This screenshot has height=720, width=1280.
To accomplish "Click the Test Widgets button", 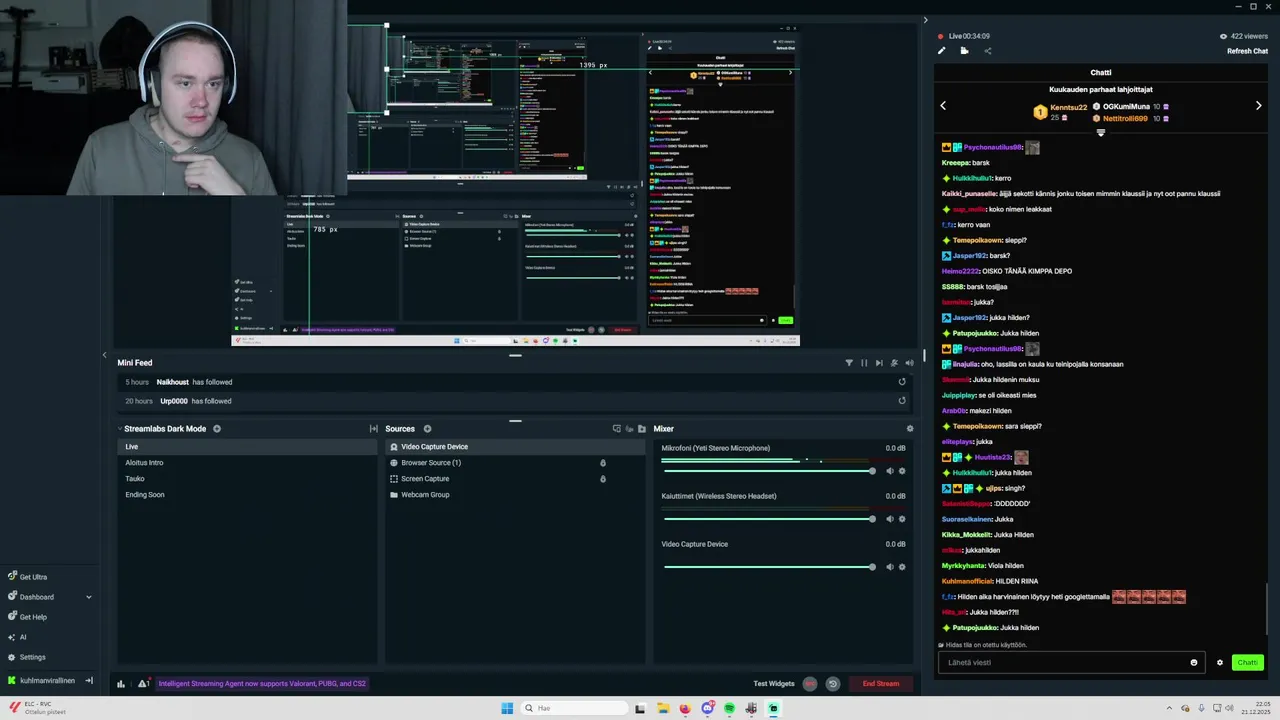I will pyautogui.click(x=774, y=684).
